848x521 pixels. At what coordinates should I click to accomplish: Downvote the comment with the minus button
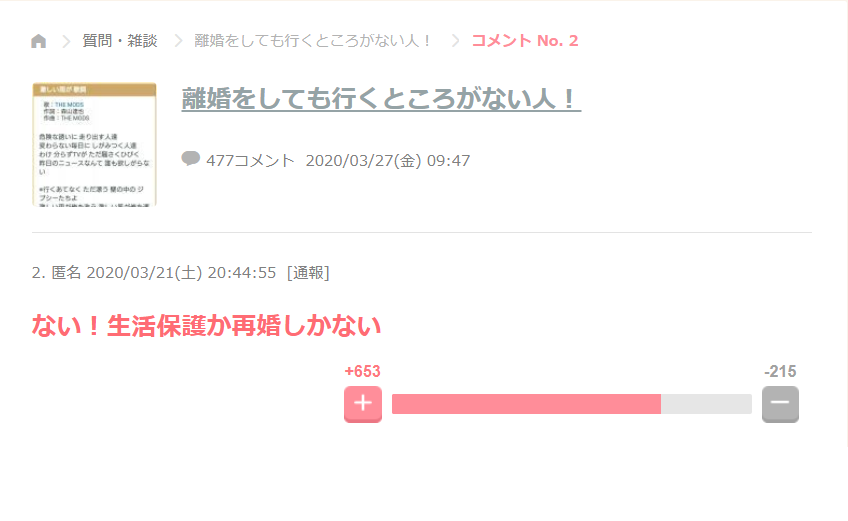[x=780, y=404]
